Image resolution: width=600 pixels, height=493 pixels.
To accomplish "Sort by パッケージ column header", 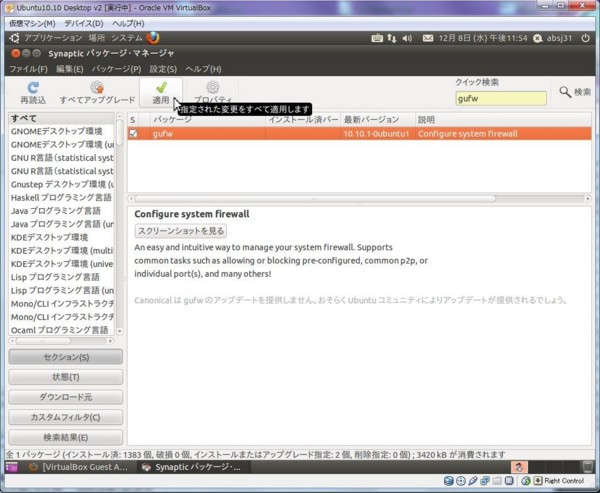I will (x=208, y=119).
